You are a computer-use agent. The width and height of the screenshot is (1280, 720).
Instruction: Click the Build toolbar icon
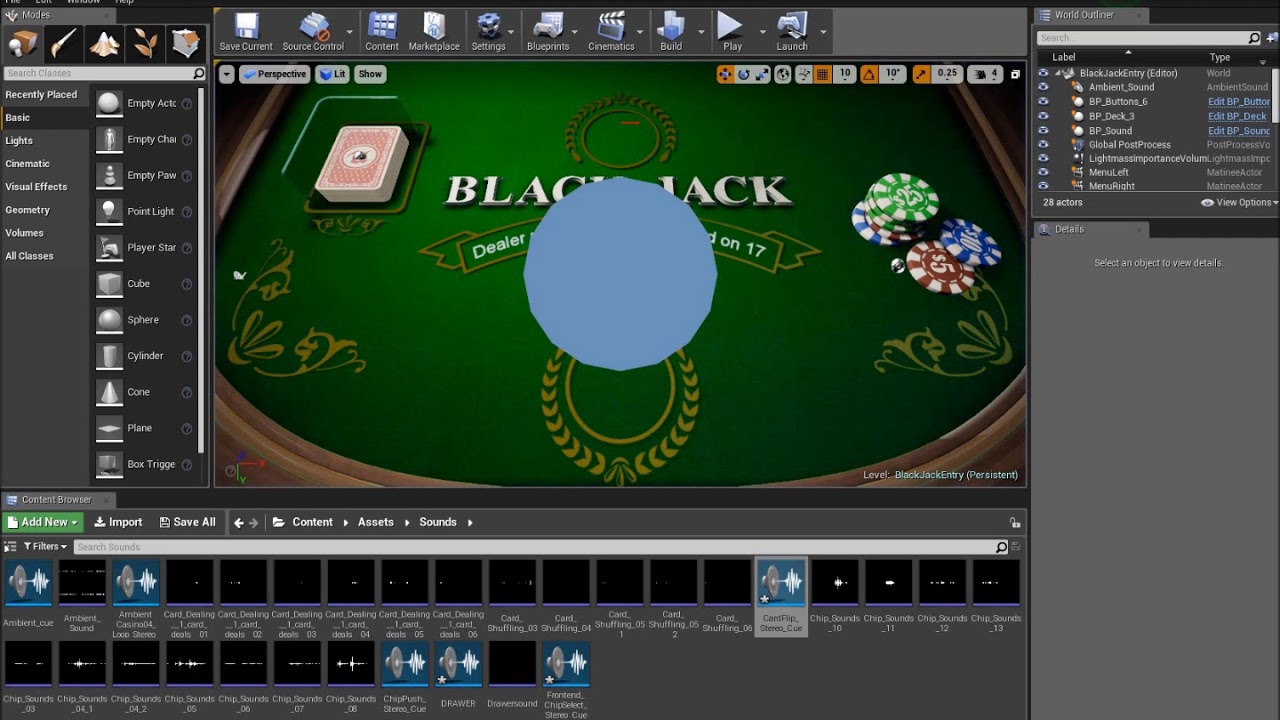pyautogui.click(x=671, y=32)
